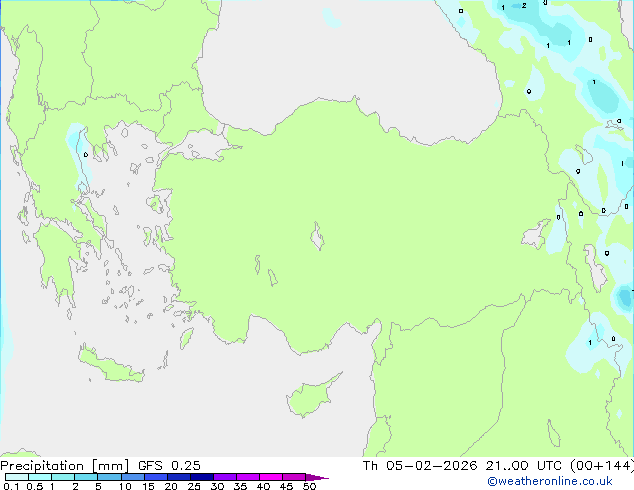Click the legend label "0.1"
This screenshot has width=634, height=490.
tap(11, 486)
